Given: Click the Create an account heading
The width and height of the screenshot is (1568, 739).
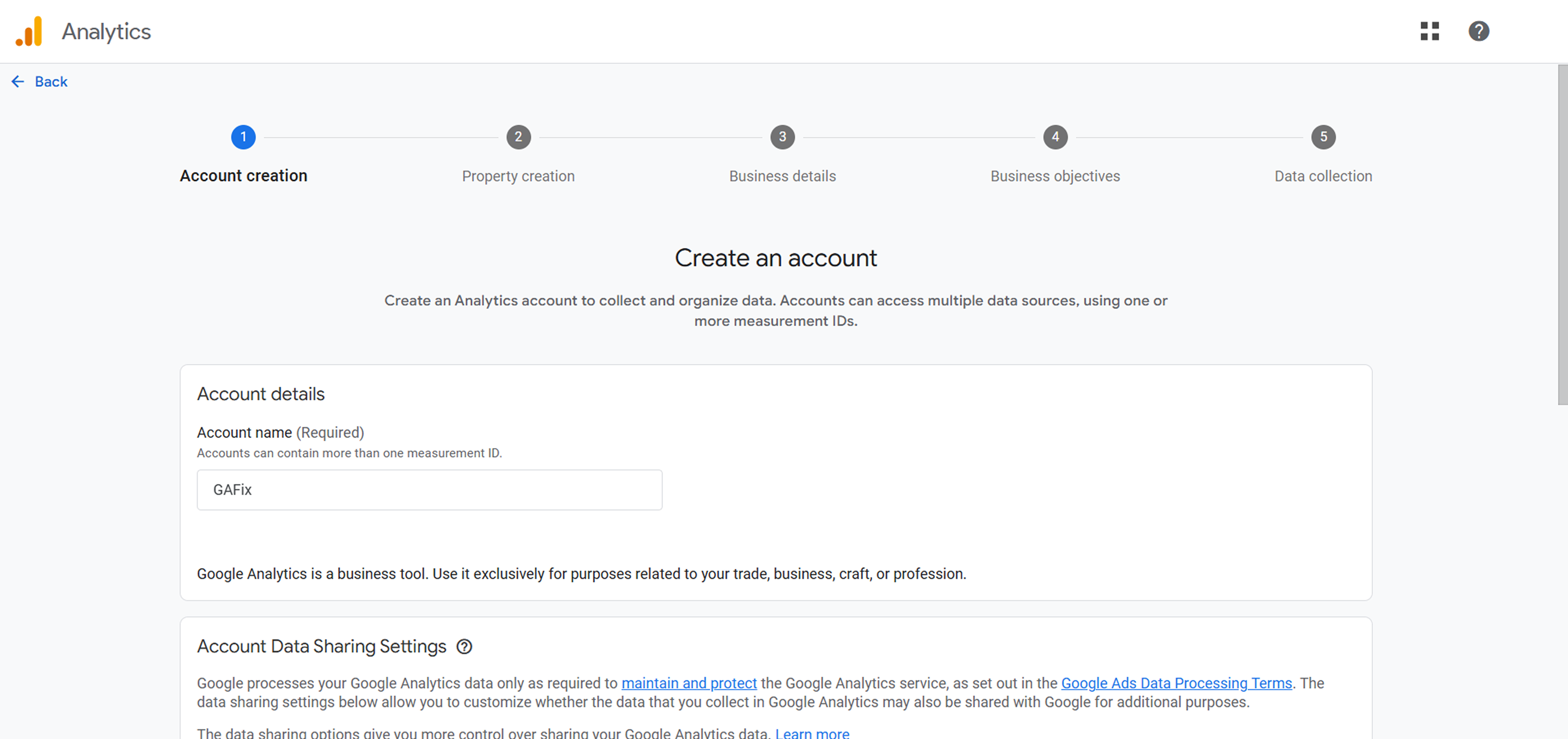Looking at the screenshot, I should click(775, 258).
